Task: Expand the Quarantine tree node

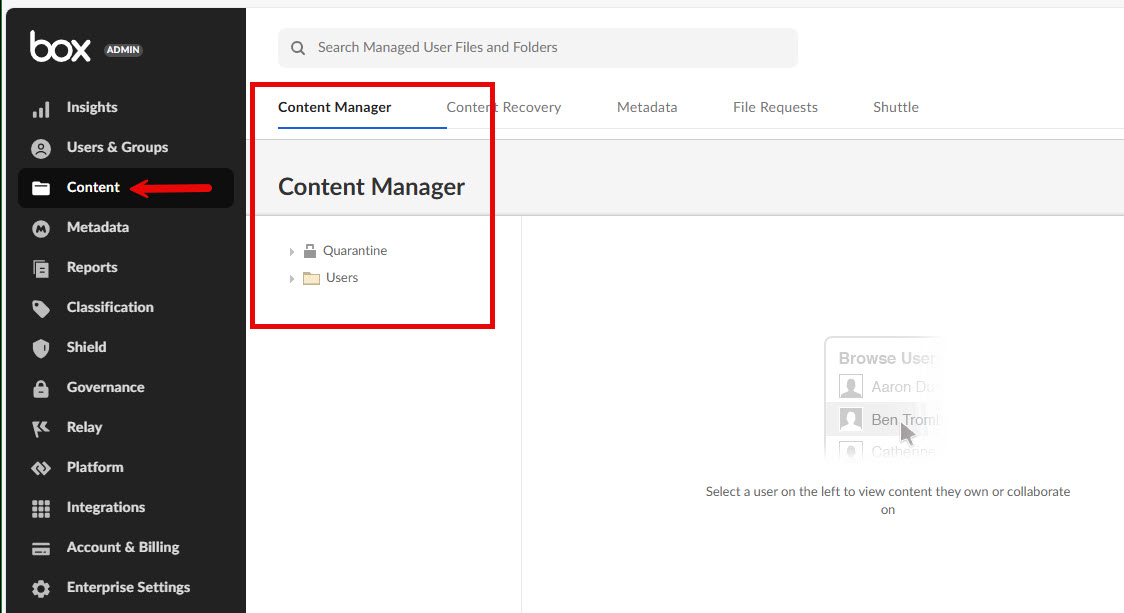Action: click(292, 252)
